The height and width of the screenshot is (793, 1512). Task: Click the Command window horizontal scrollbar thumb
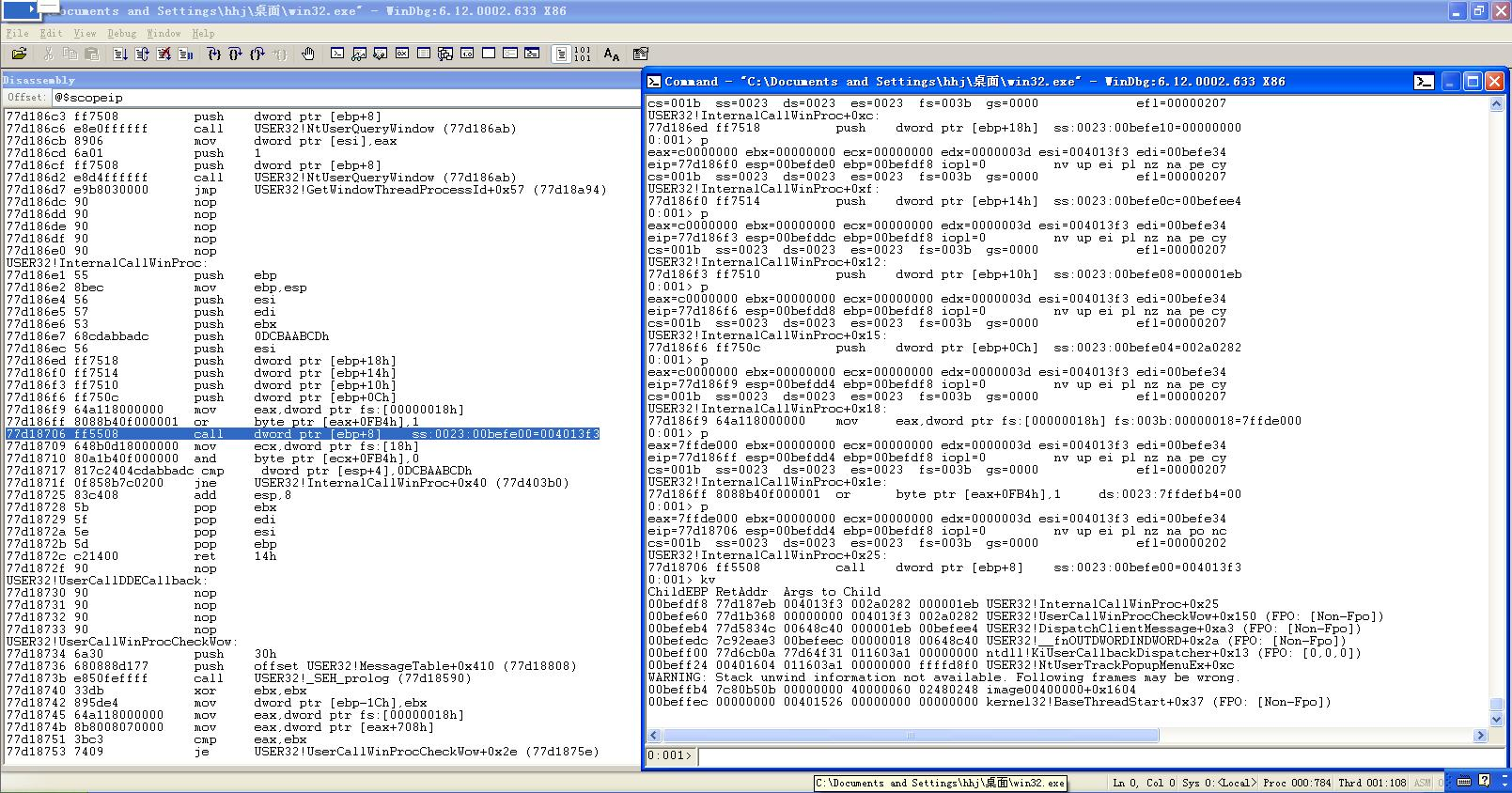pos(909,736)
